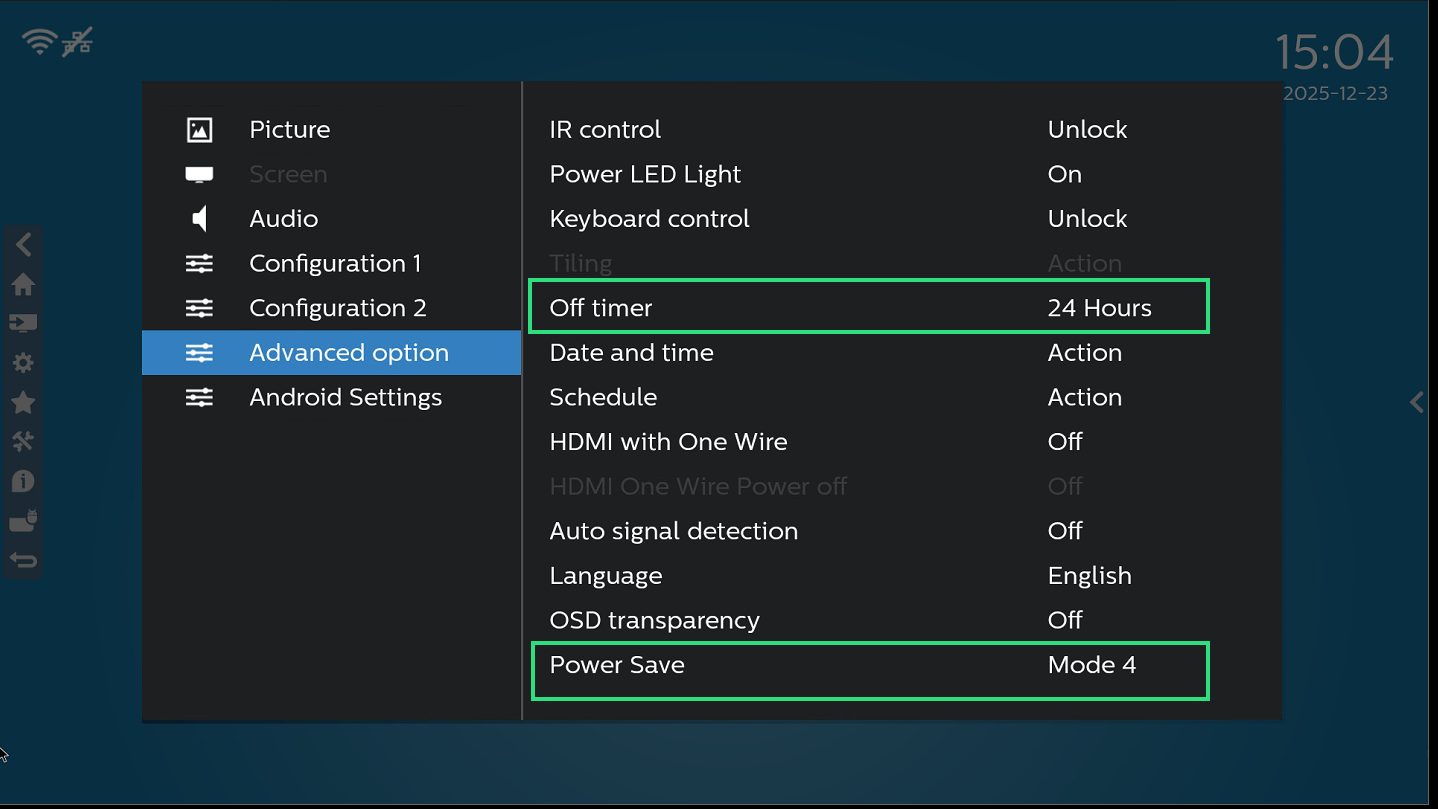Image resolution: width=1438 pixels, height=809 pixels.
Task: Change the Off timer 24 Hours value
Action: click(x=1099, y=308)
